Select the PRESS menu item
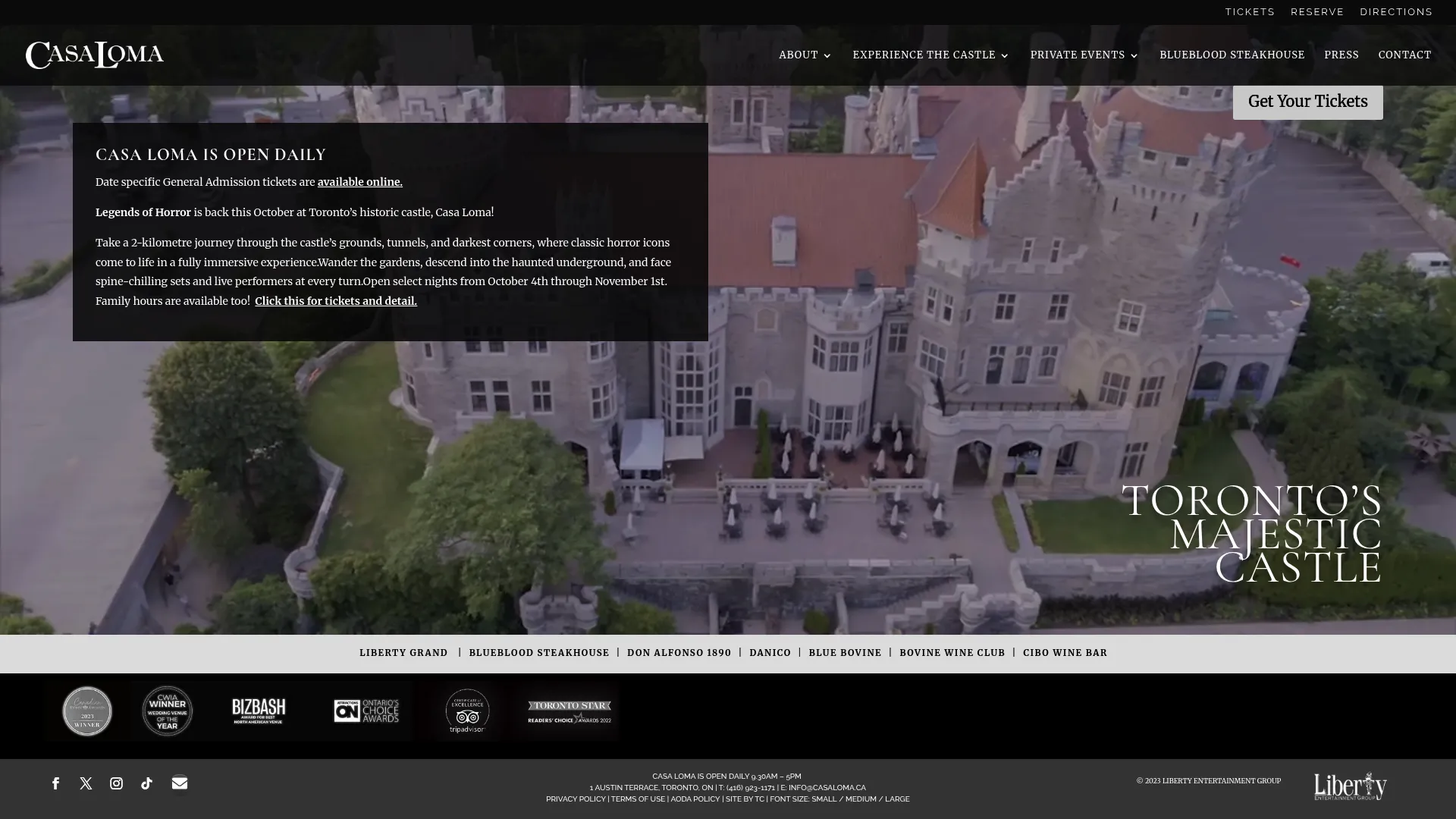 [x=1341, y=55]
